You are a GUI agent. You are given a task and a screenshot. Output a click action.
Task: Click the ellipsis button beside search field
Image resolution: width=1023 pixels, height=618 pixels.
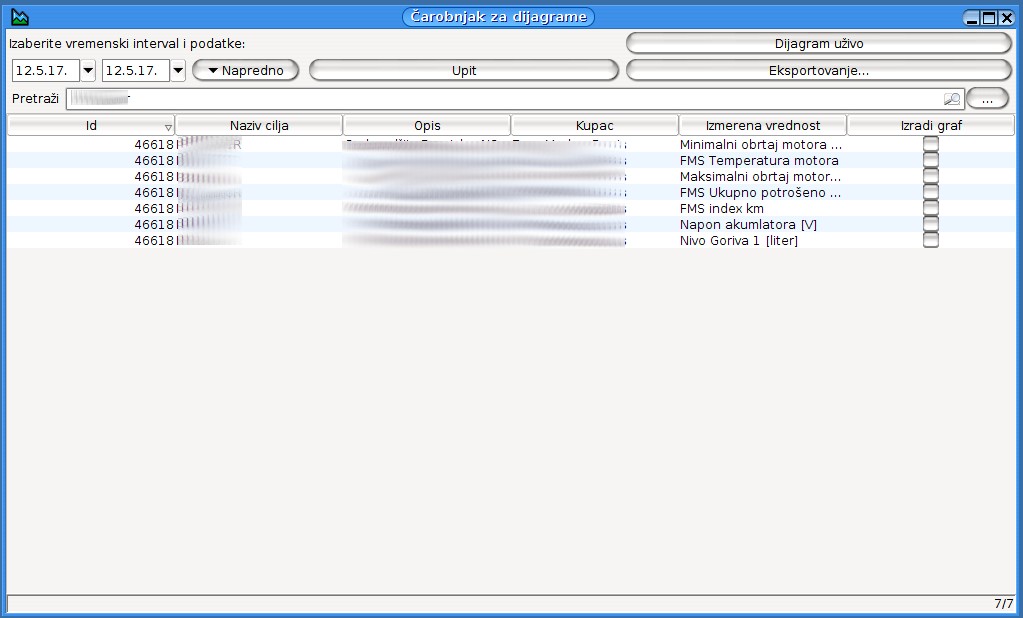coord(987,99)
